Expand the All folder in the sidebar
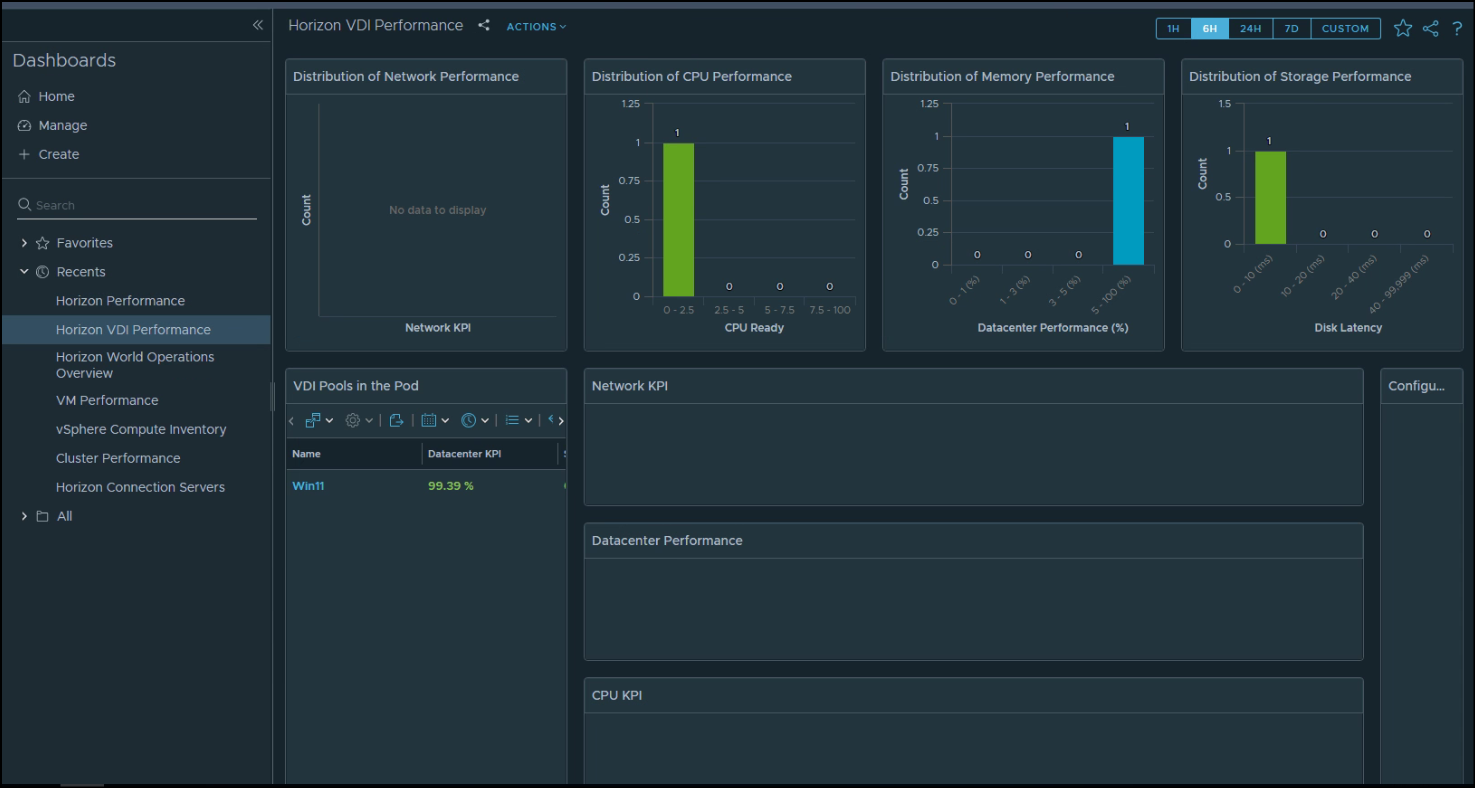The width and height of the screenshot is (1475, 788). (x=24, y=516)
